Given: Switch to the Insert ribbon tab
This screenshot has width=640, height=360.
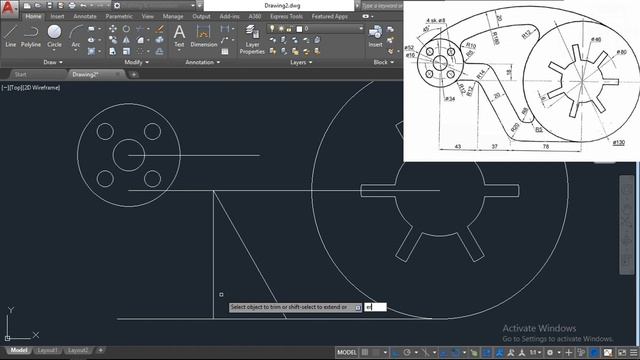Looking at the screenshot, I should click(57, 16).
